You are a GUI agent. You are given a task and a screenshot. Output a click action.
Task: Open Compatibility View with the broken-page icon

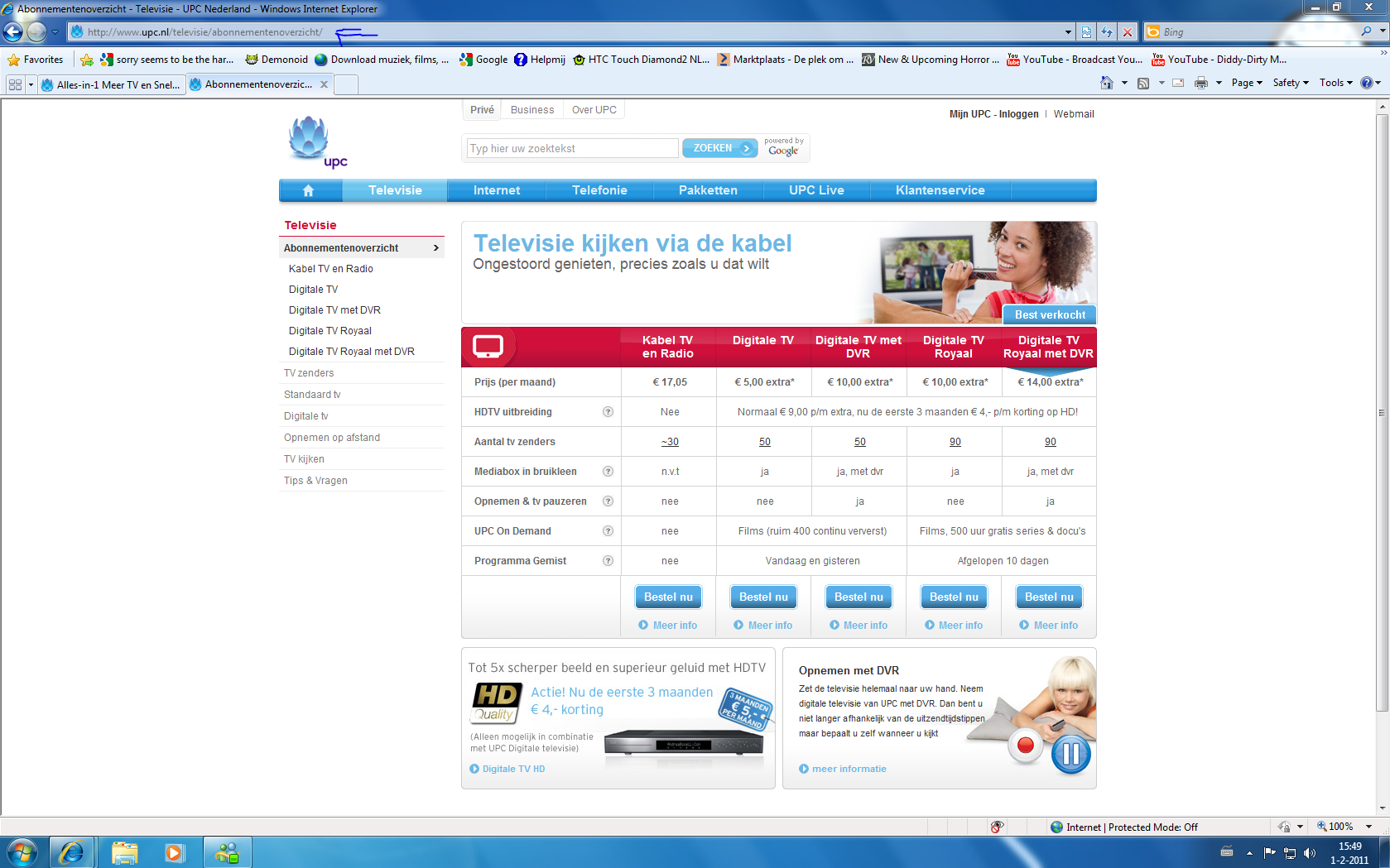pyautogui.click(x=1087, y=32)
